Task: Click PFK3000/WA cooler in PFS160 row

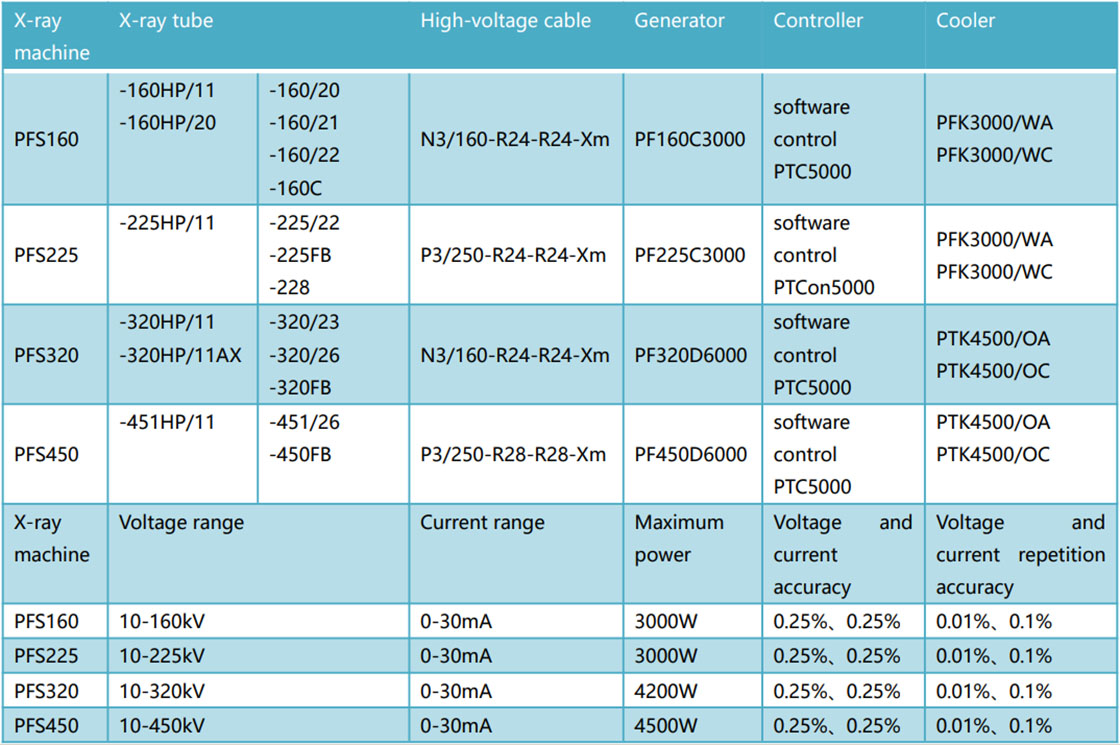Action: pyautogui.click(x=994, y=123)
